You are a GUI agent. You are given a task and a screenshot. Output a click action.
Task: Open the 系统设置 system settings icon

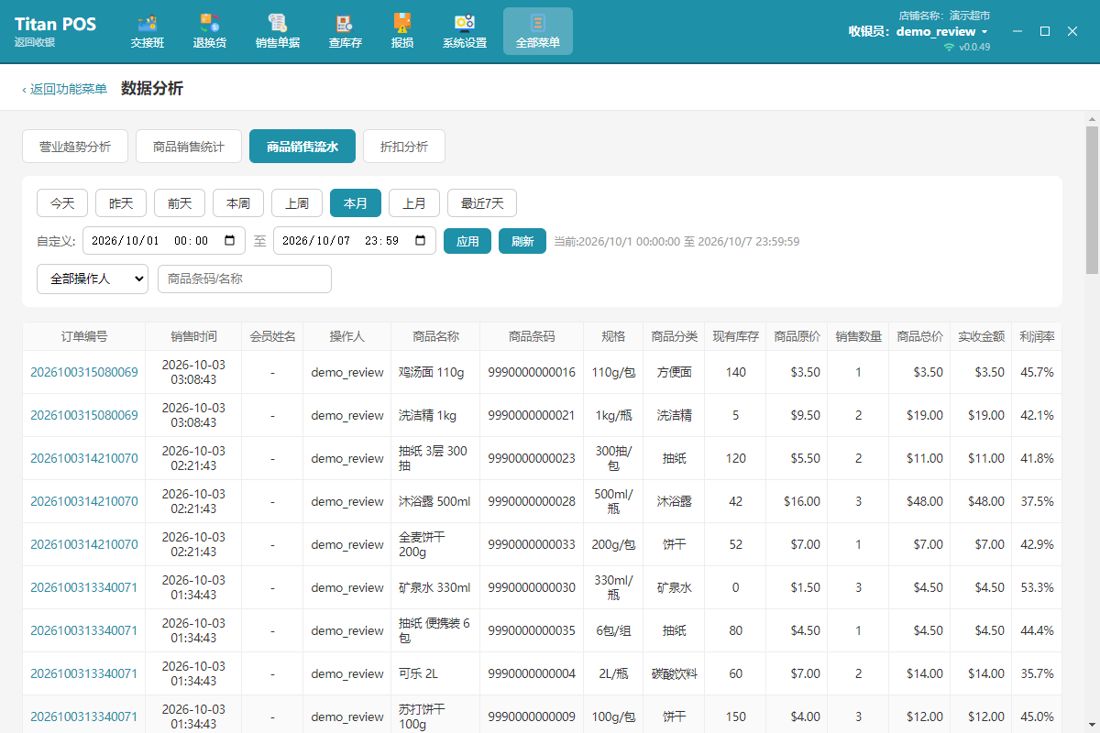(464, 32)
